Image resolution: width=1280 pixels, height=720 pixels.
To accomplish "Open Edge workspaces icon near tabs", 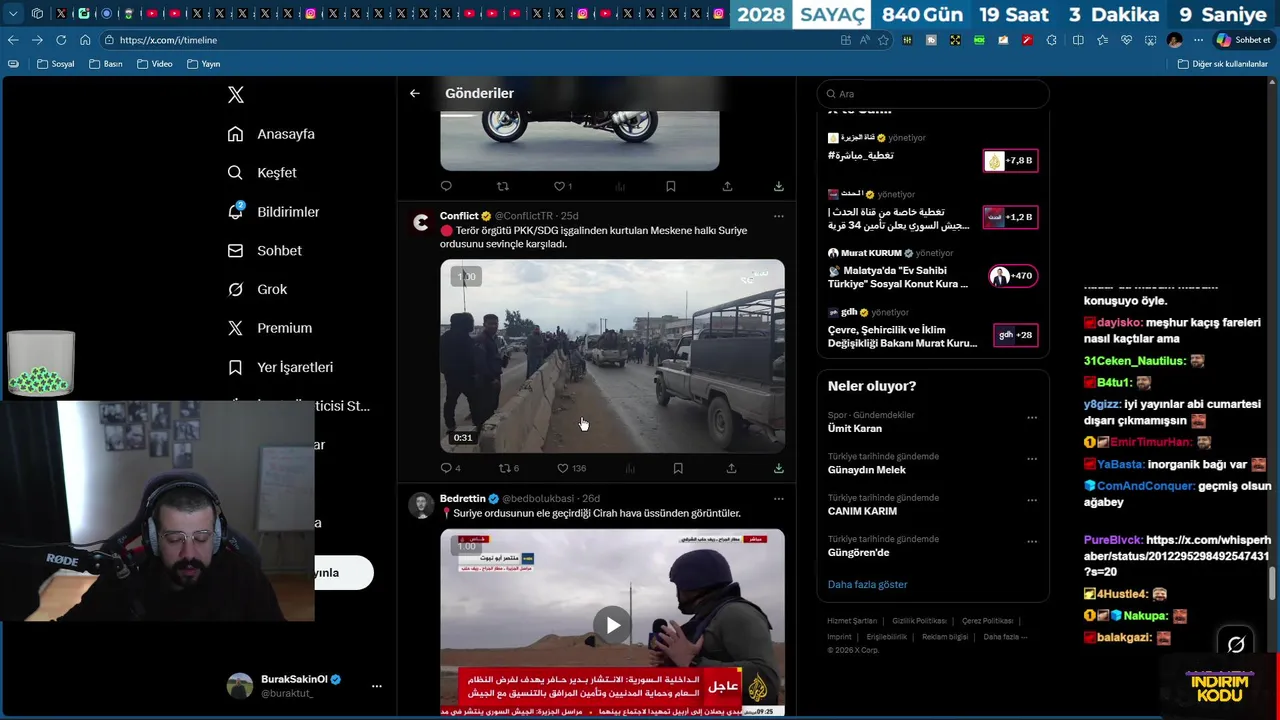I will point(37,14).
